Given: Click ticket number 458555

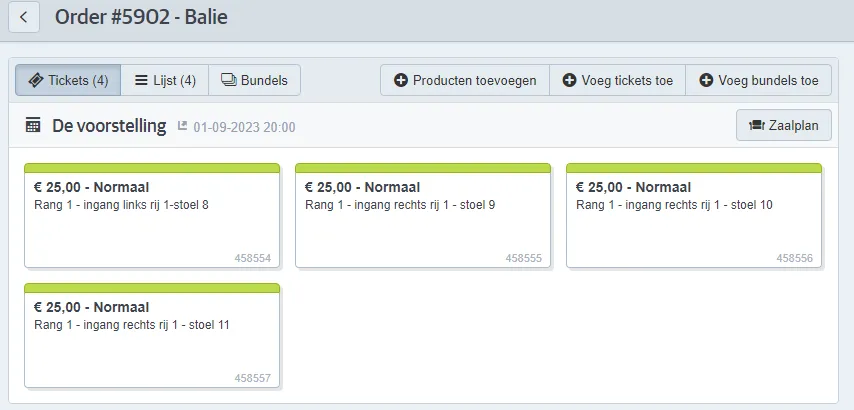Looking at the screenshot, I should tap(523, 258).
